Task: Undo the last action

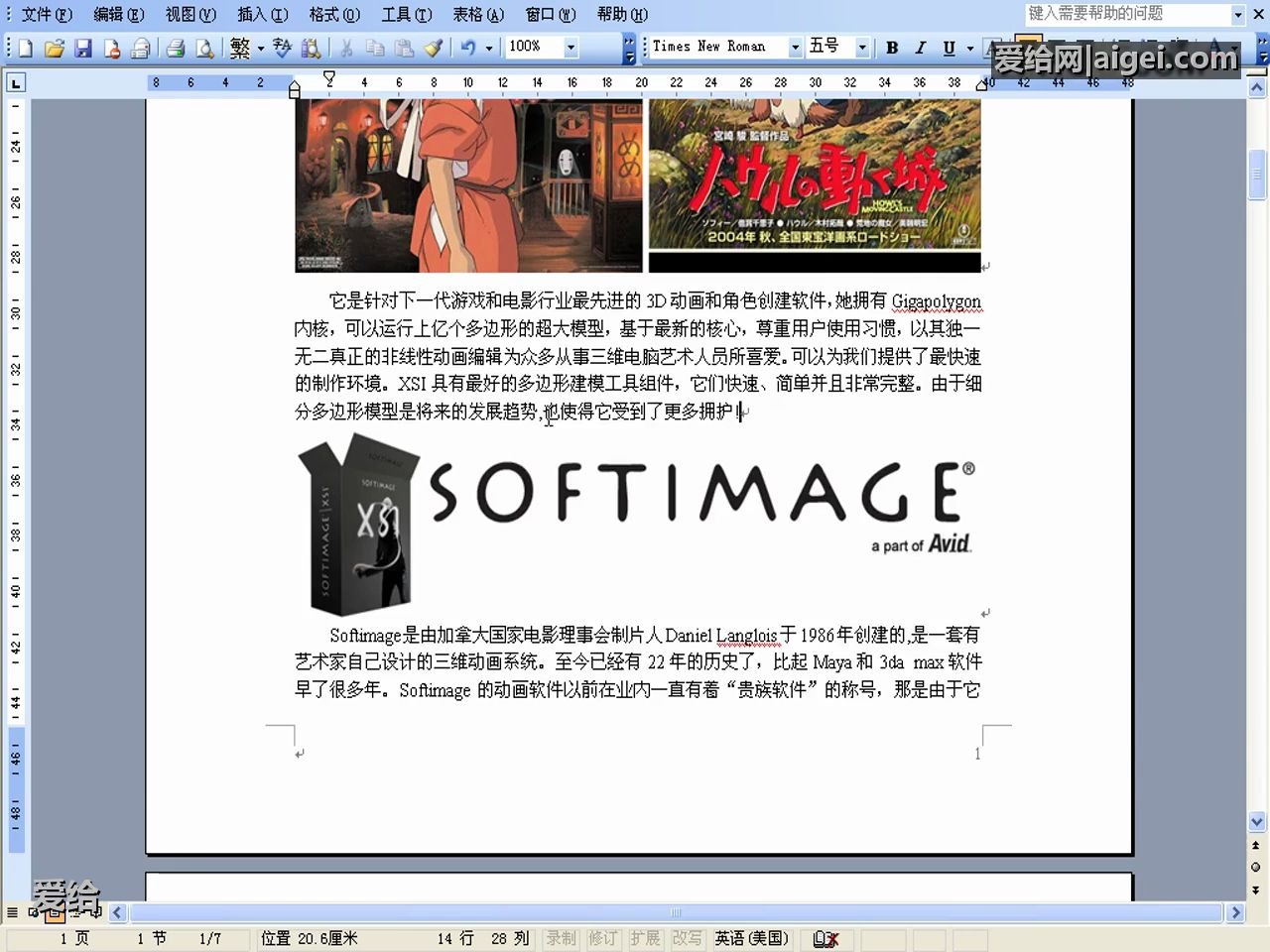Action: pos(467,48)
